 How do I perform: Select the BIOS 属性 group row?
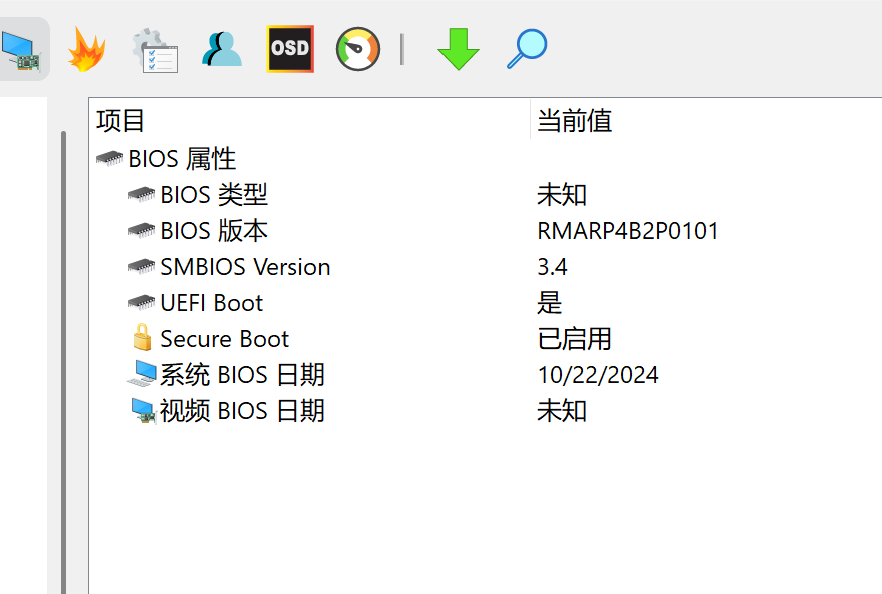(x=486, y=159)
